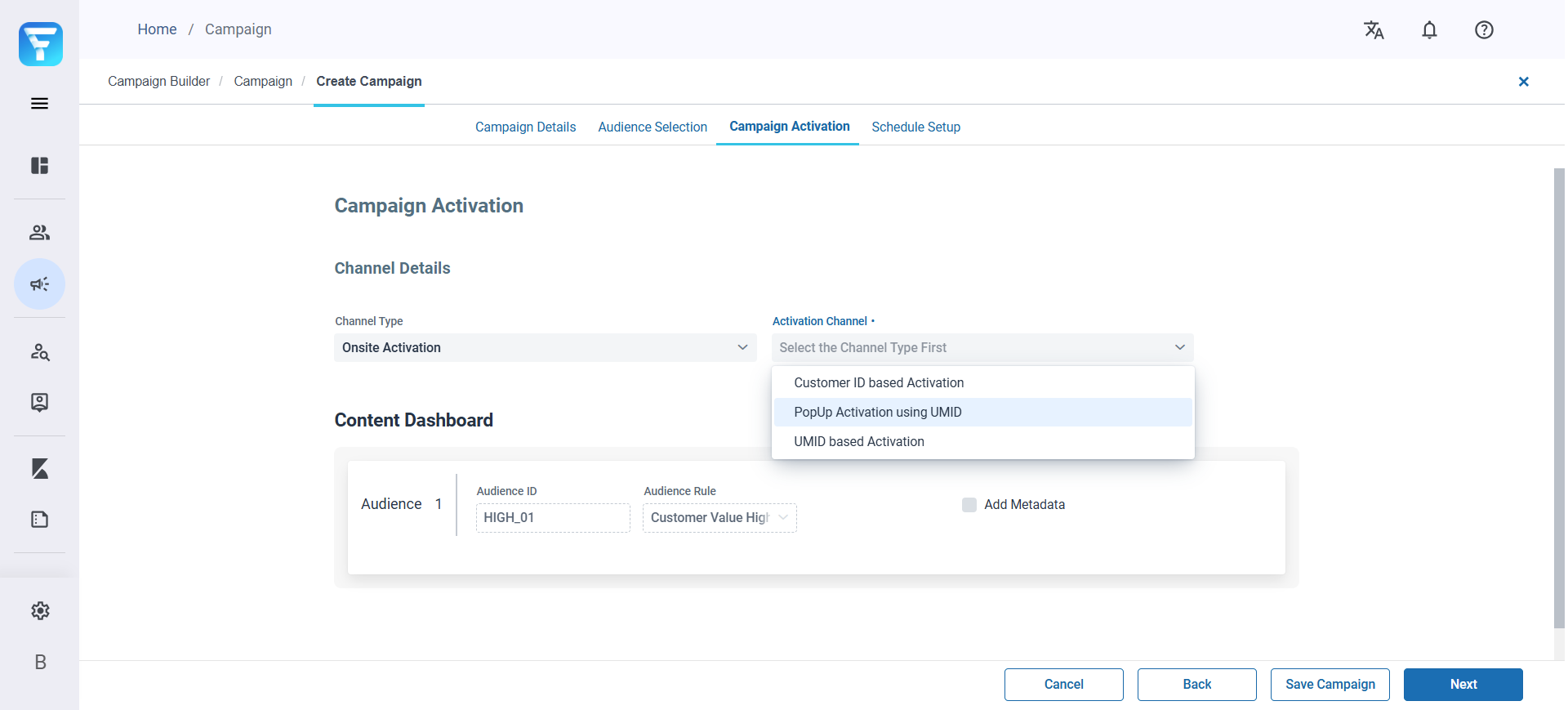Expand the Channel Type dropdown
Image resolution: width=1568 pixels, height=710 pixels.
(x=545, y=348)
